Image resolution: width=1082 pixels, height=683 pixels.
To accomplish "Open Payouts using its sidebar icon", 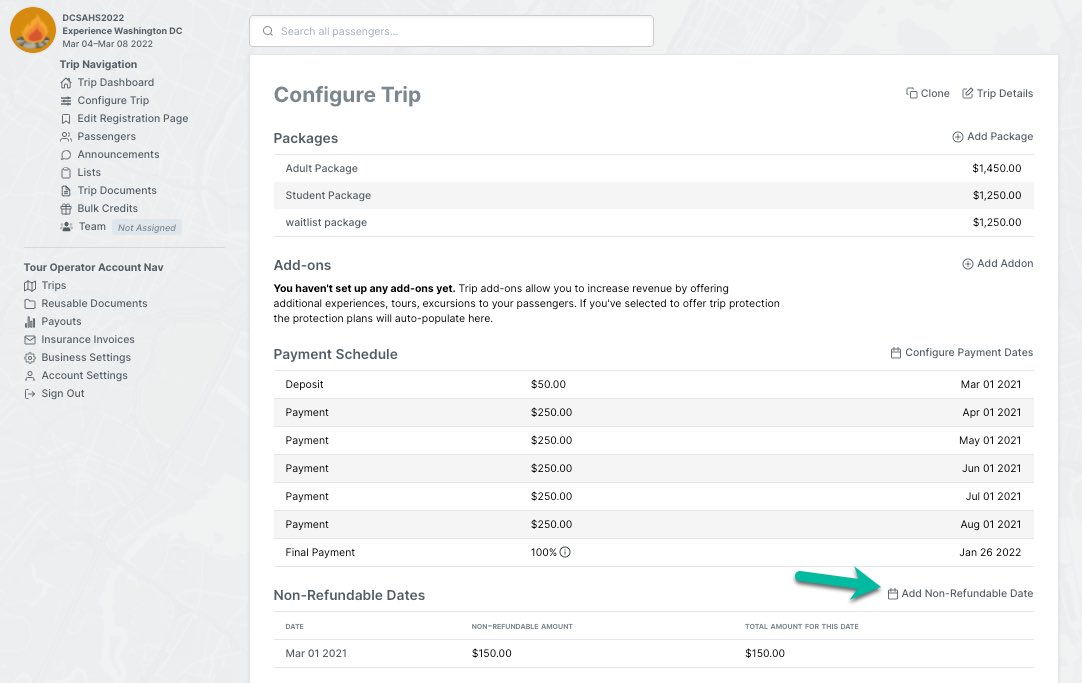I will point(30,321).
